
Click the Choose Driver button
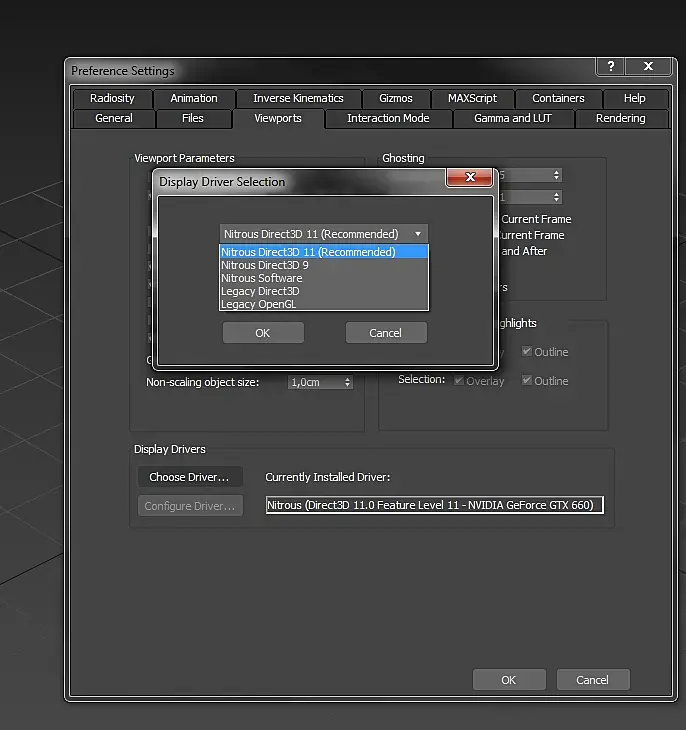pos(190,477)
